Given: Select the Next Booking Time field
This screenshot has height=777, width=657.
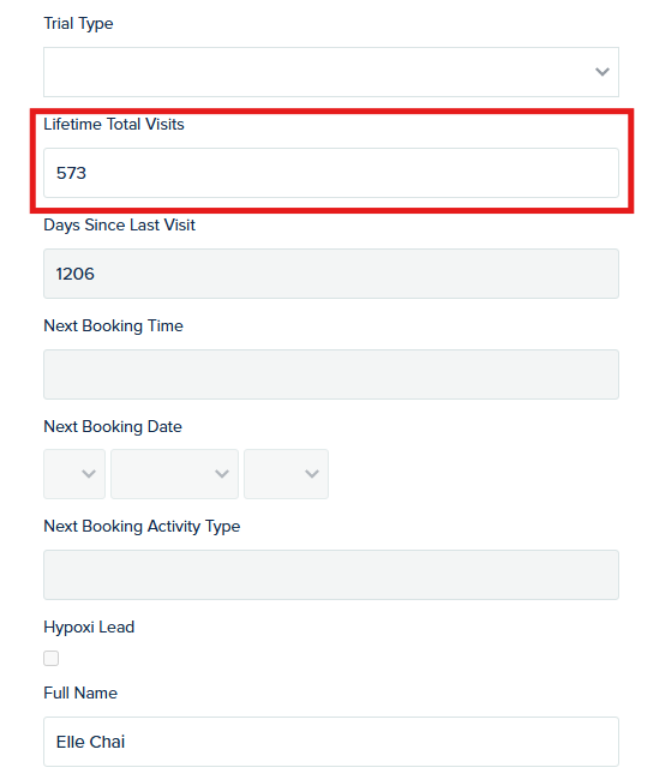Looking at the screenshot, I should click(x=331, y=374).
